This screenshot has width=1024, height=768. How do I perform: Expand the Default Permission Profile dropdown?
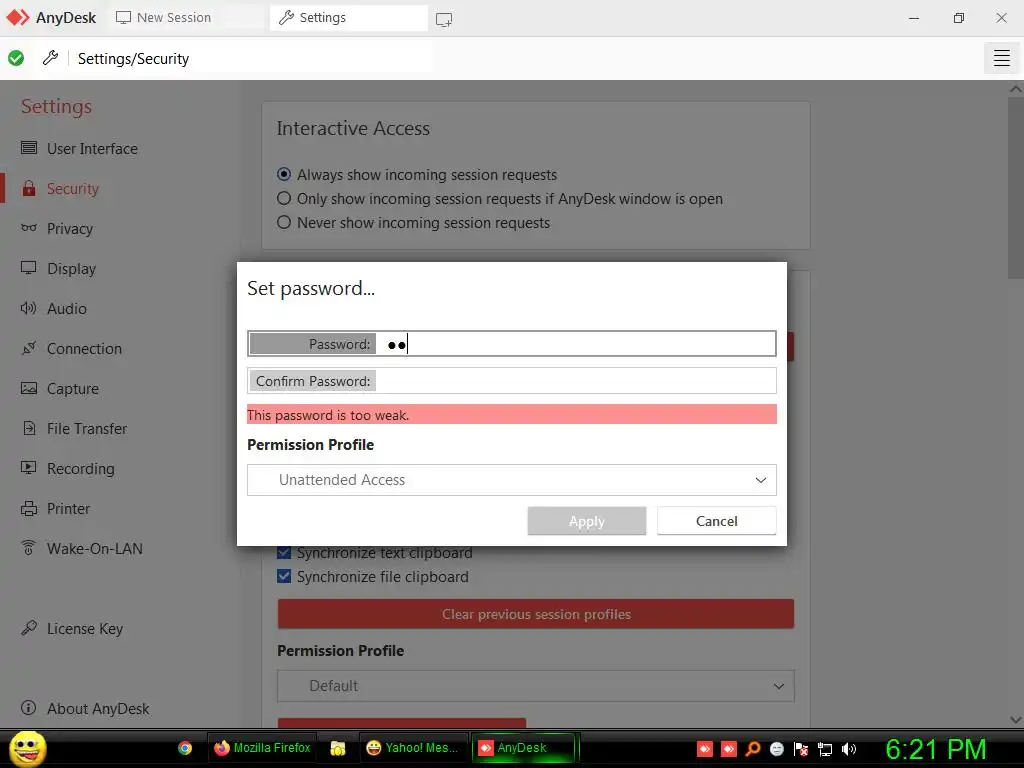[536, 686]
